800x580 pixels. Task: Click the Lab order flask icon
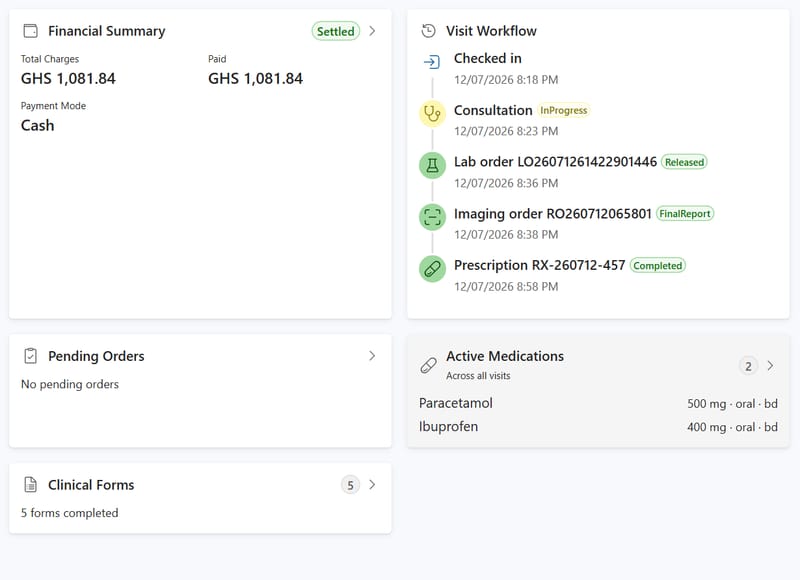[432, 165]
